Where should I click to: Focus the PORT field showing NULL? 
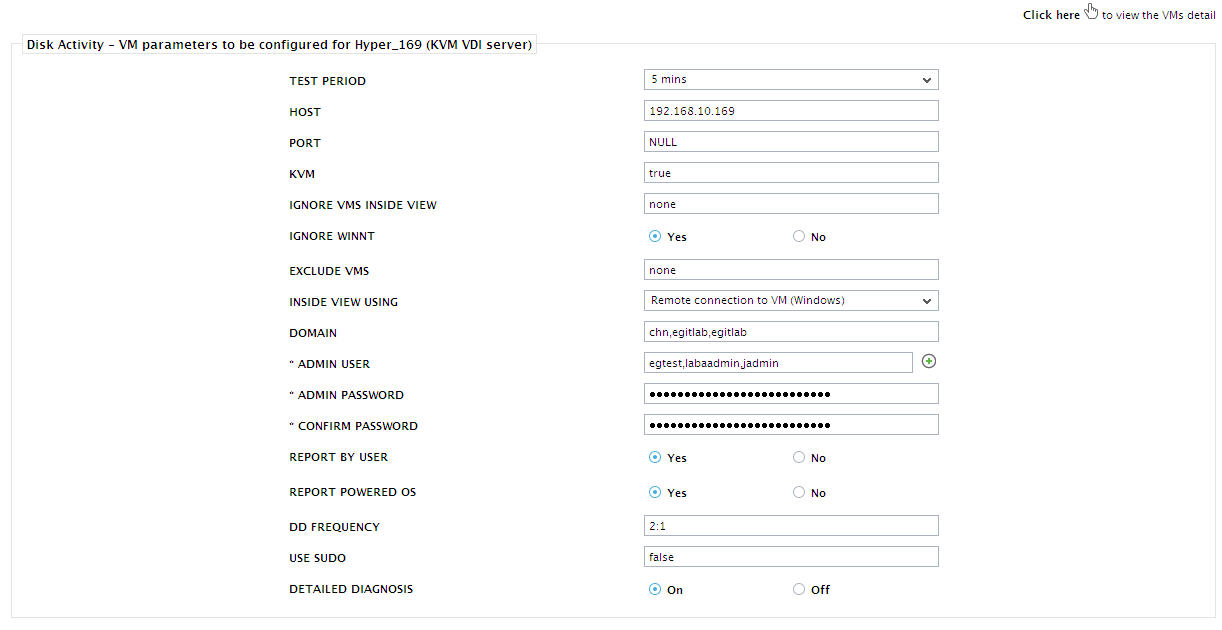pos(791,142)
